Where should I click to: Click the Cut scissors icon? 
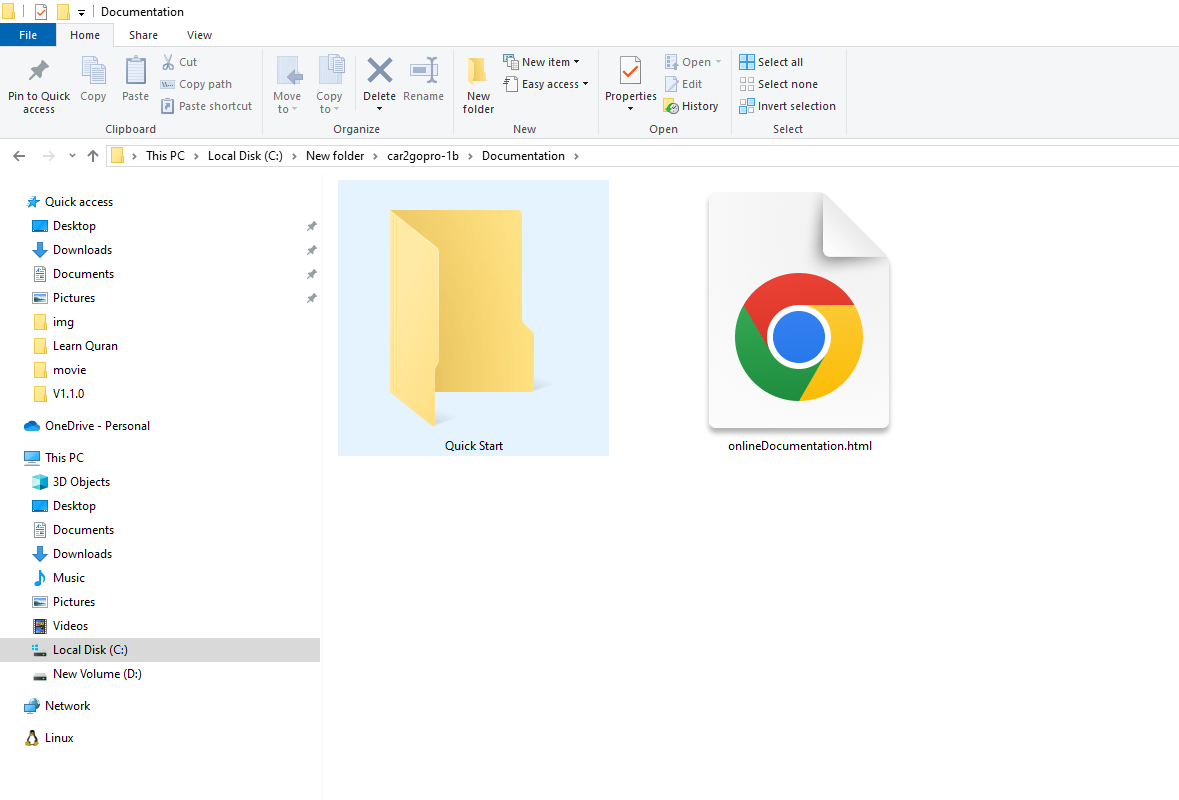coord(168,62)
